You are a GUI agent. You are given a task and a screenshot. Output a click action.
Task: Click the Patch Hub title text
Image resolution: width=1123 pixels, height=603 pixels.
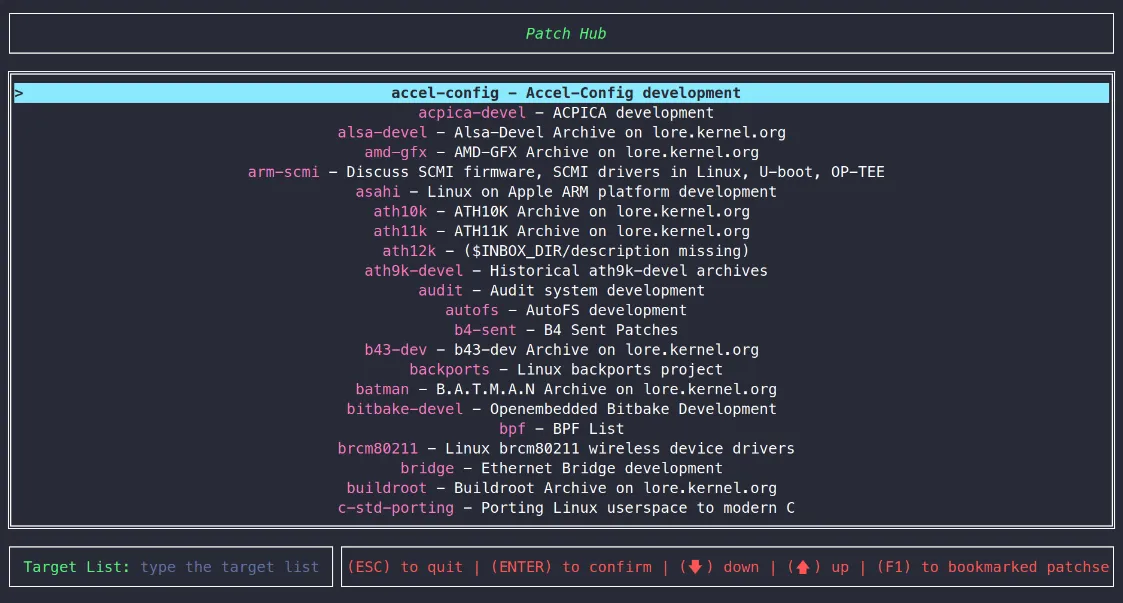tap(566, 34)
